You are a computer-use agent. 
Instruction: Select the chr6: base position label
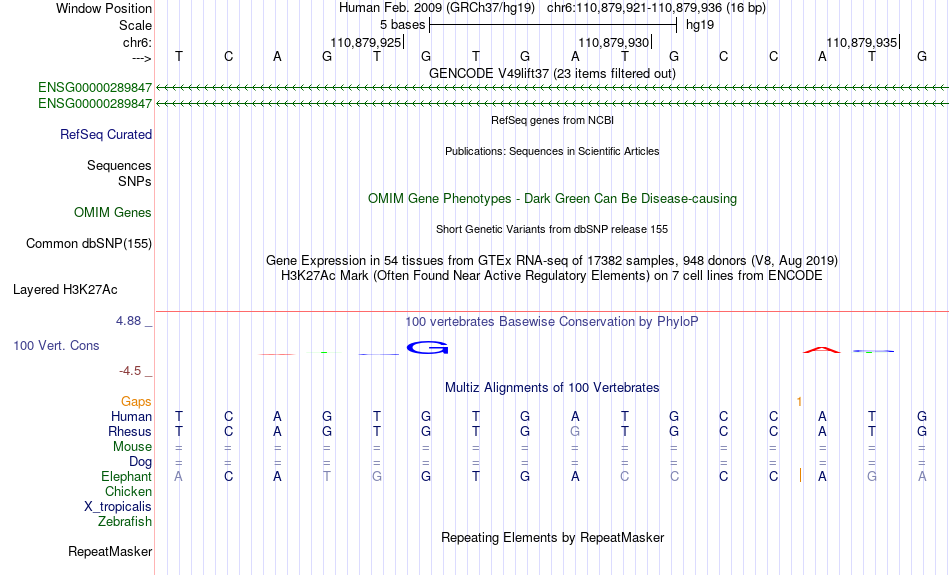(137, 42)
